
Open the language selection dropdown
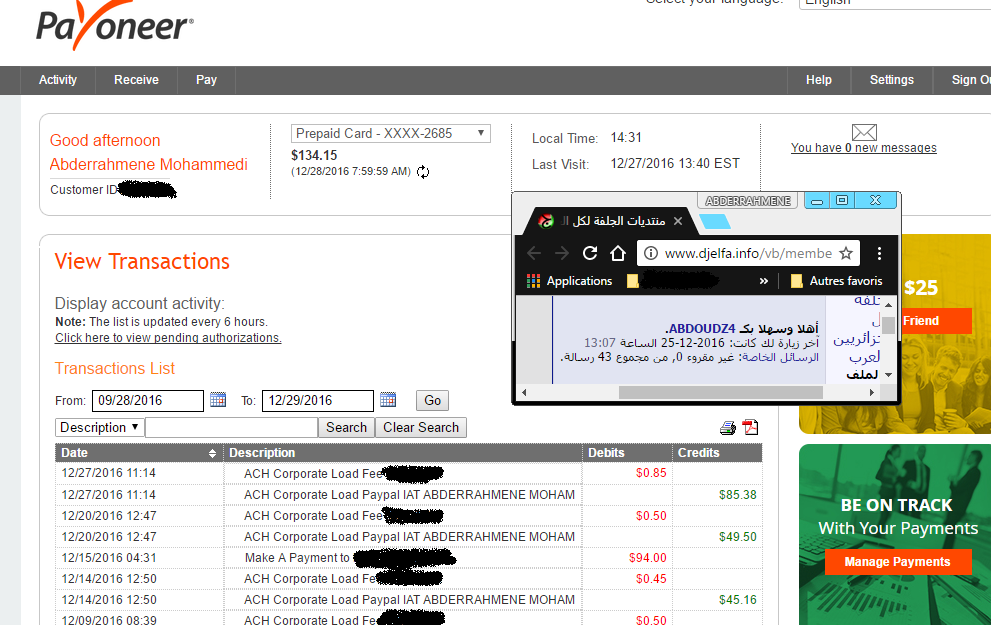895,3
